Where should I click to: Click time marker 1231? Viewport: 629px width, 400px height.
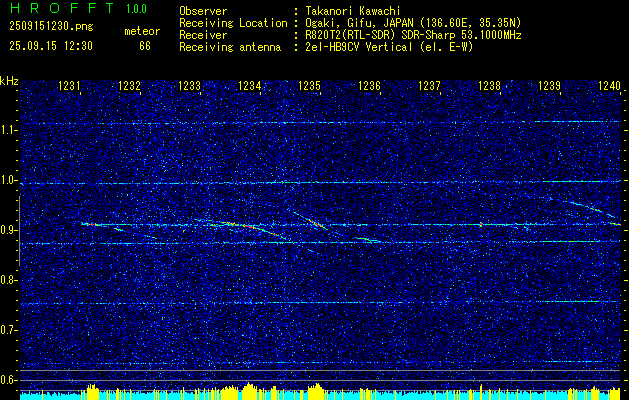coord(69,85)
